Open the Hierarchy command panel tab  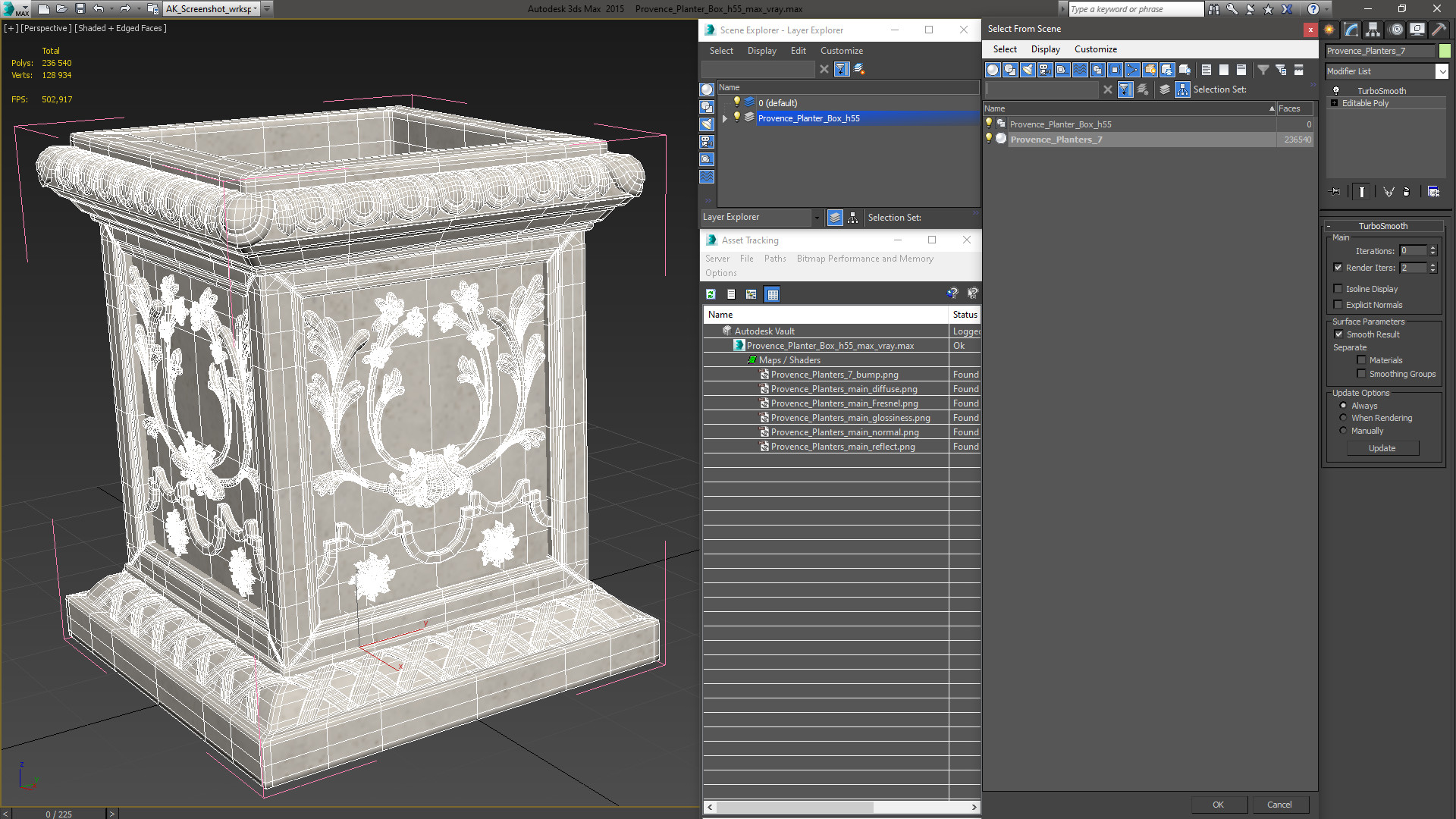point(1373,30)
